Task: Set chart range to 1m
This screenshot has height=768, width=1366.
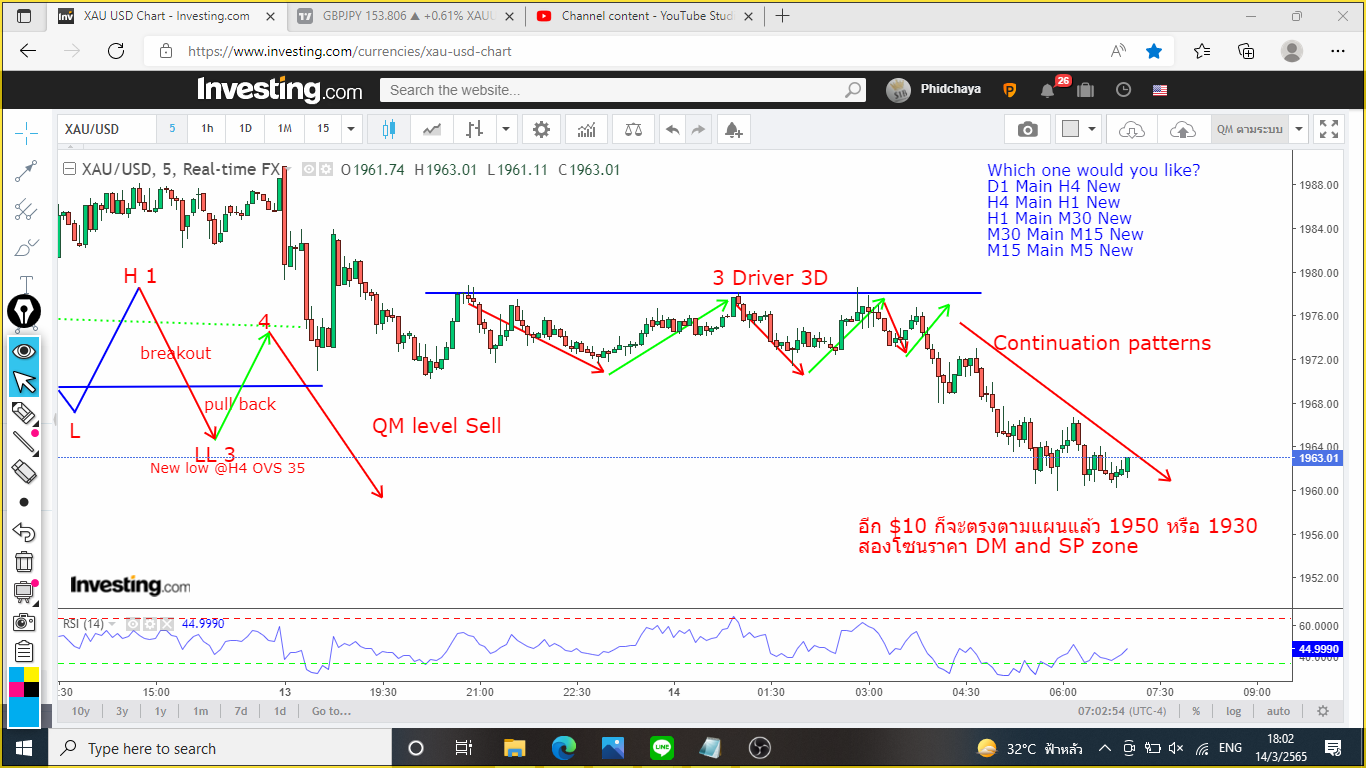Action: click(200, 711)
